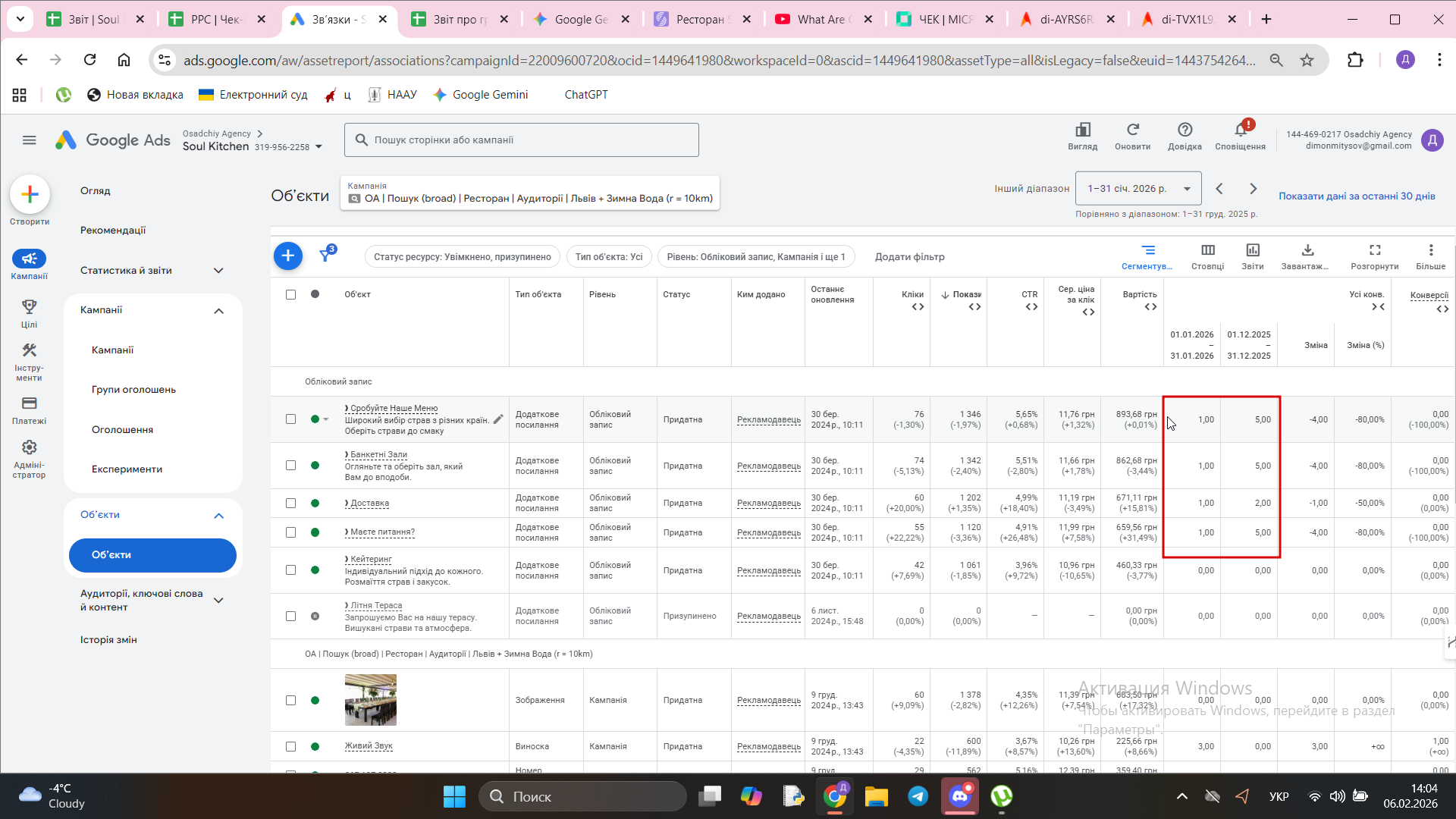Open the Columns (Стовпці) icon
Image resolution: width=1456 pixels, height=819 pixels.
1207,250
